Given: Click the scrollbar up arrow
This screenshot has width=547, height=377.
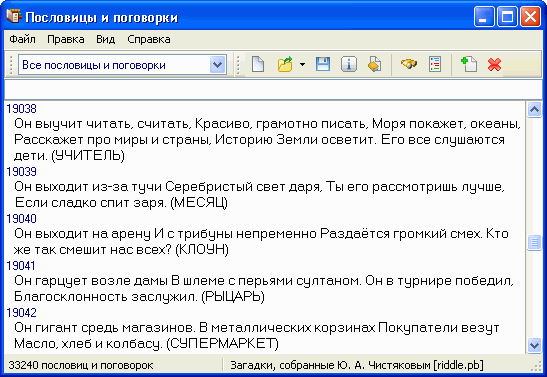Looking at the screenshot, I should [534, 110].
